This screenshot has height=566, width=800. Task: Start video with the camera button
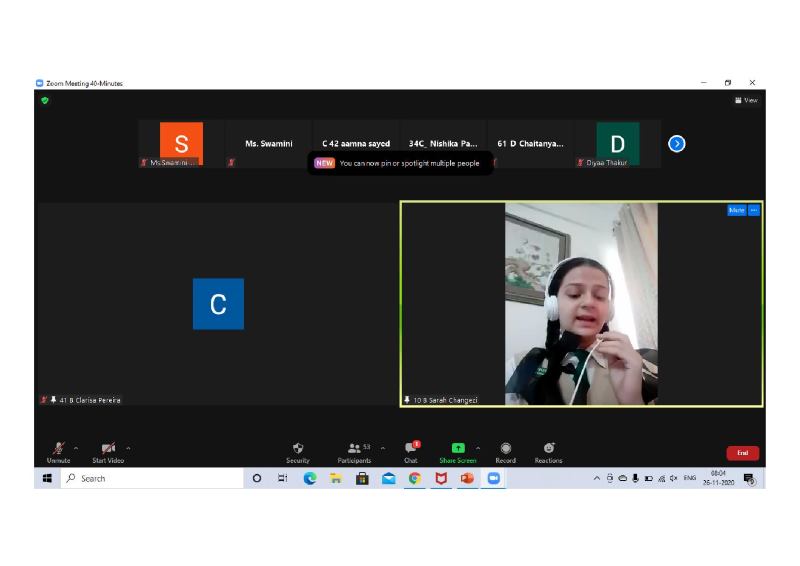[x=107, y=449]
